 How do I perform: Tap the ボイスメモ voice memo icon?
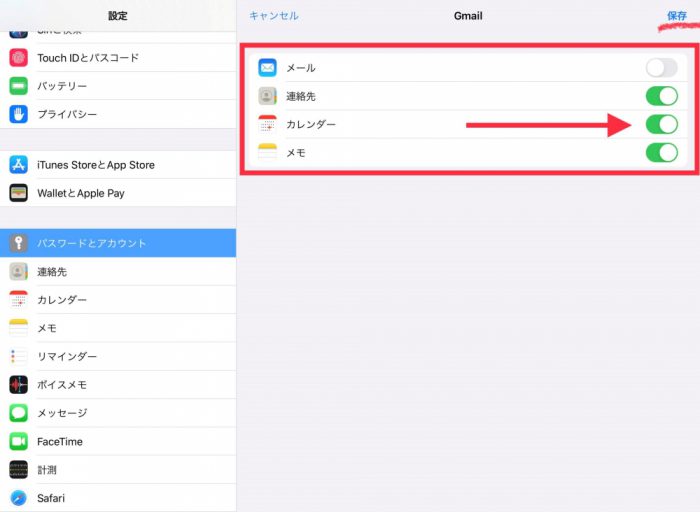(x=18, y=385)
